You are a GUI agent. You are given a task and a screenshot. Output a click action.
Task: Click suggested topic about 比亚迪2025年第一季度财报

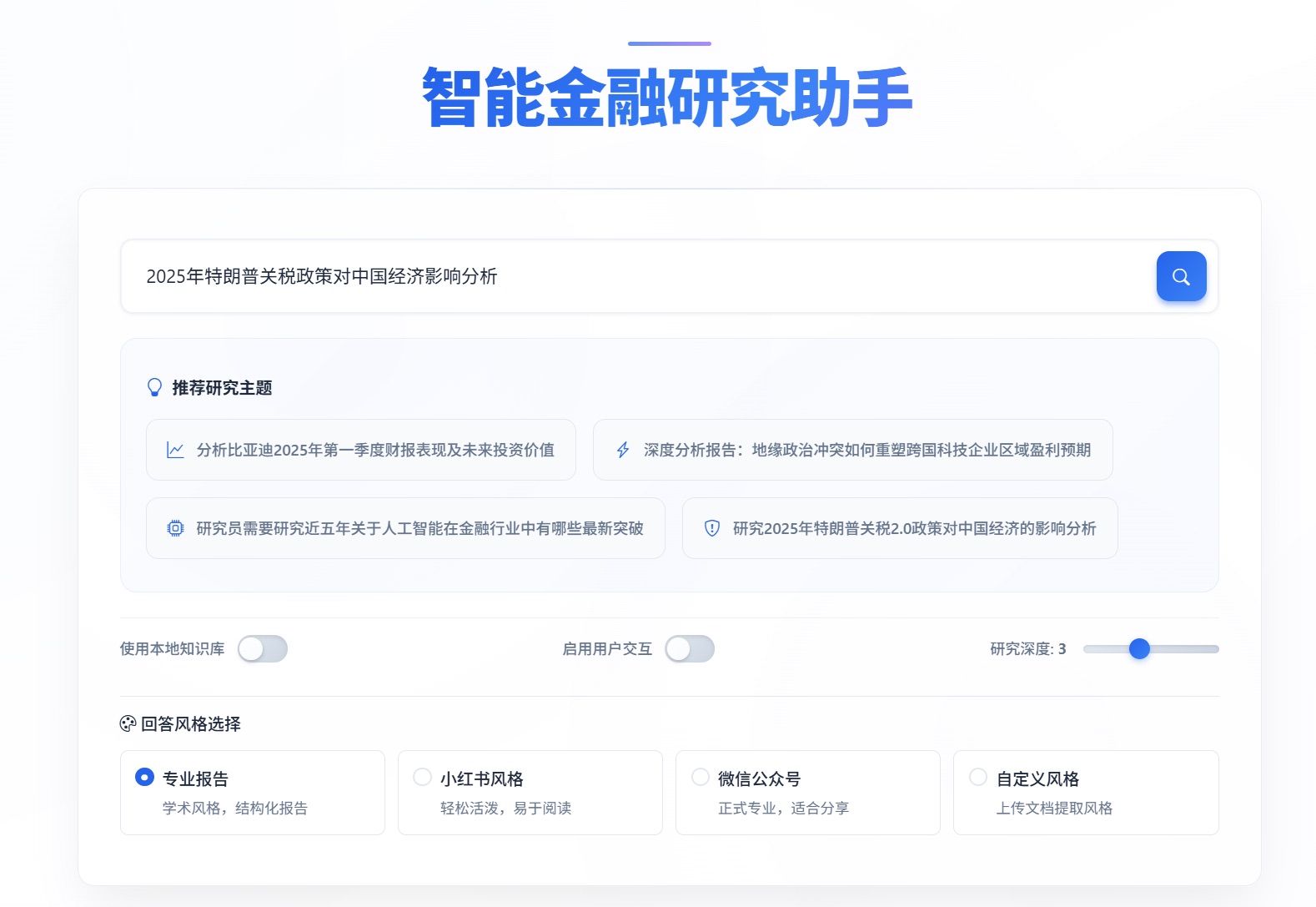[x=375, y=451]
